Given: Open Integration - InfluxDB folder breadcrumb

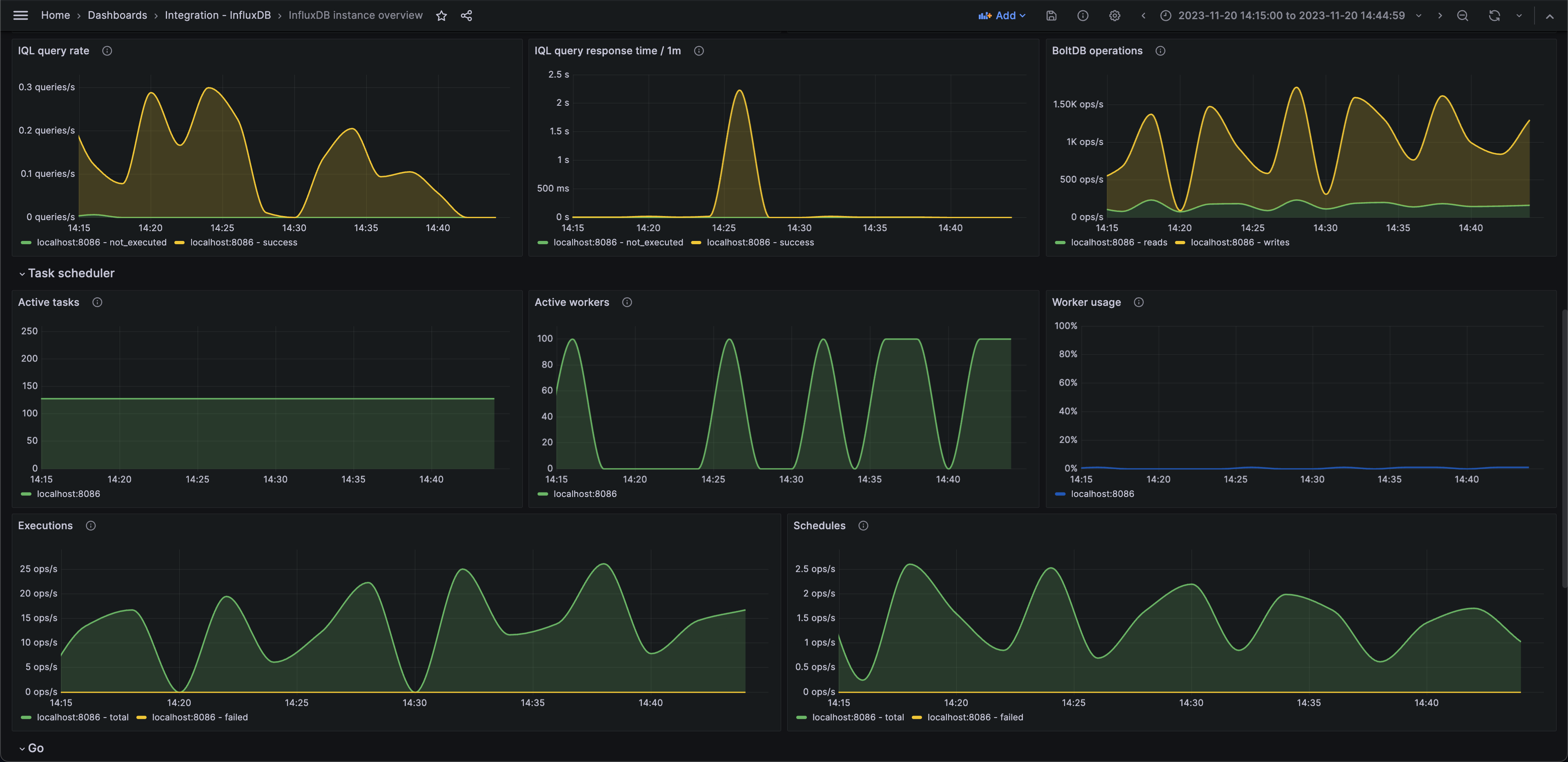Looking at the screenshot, I should click(x=217, y=15).
